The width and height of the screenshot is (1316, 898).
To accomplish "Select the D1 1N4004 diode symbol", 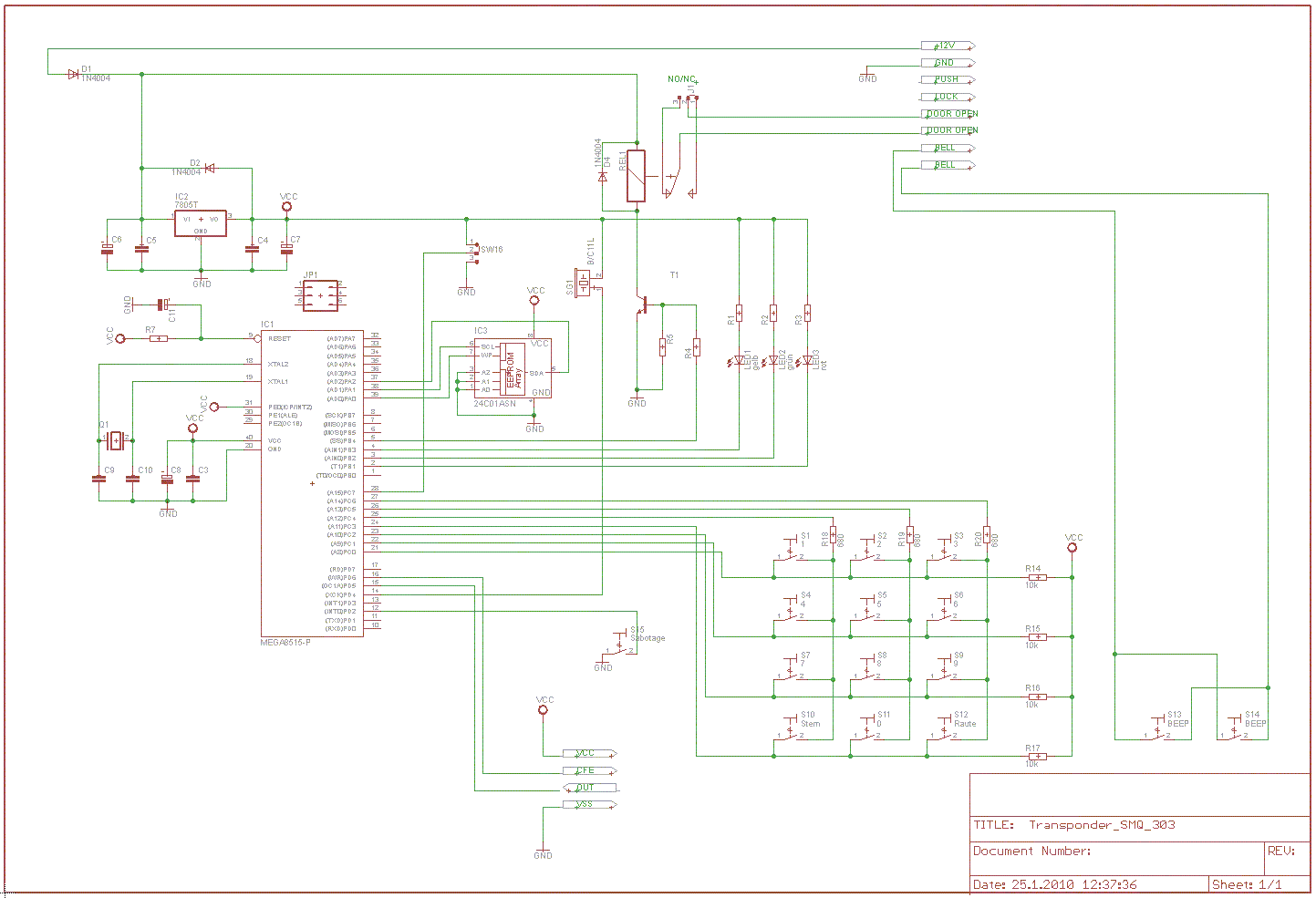I will pos(73,75).
